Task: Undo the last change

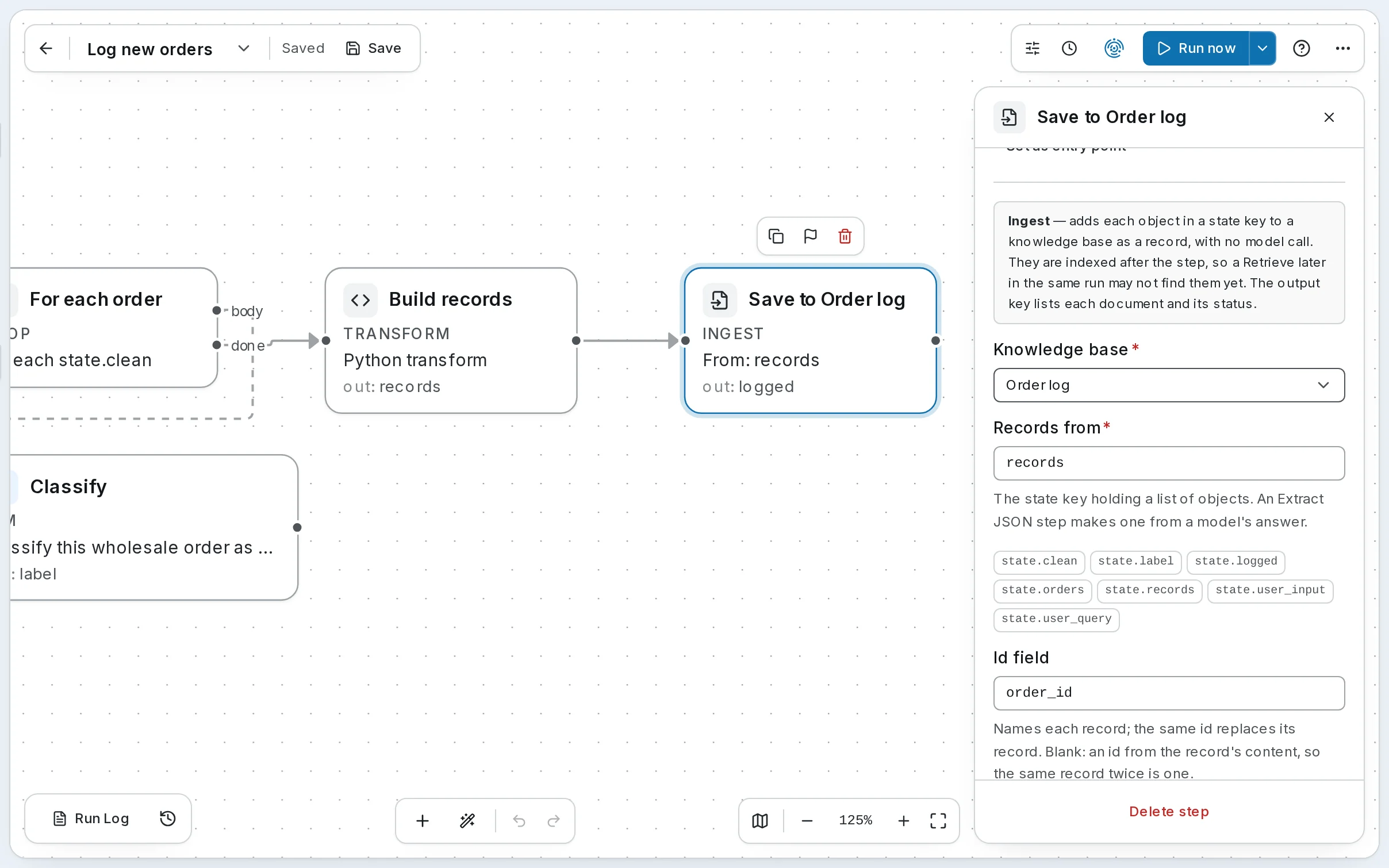Action: point(519,821)
